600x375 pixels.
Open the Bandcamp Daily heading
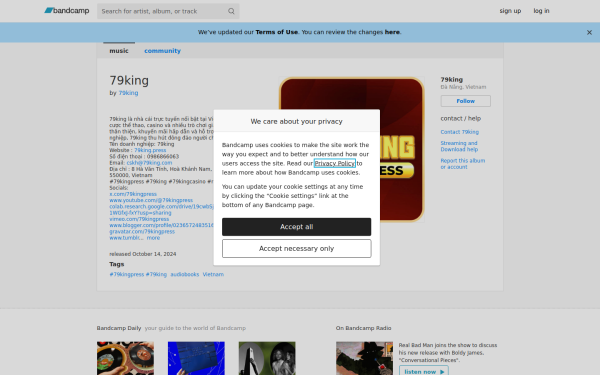point(119,328)
